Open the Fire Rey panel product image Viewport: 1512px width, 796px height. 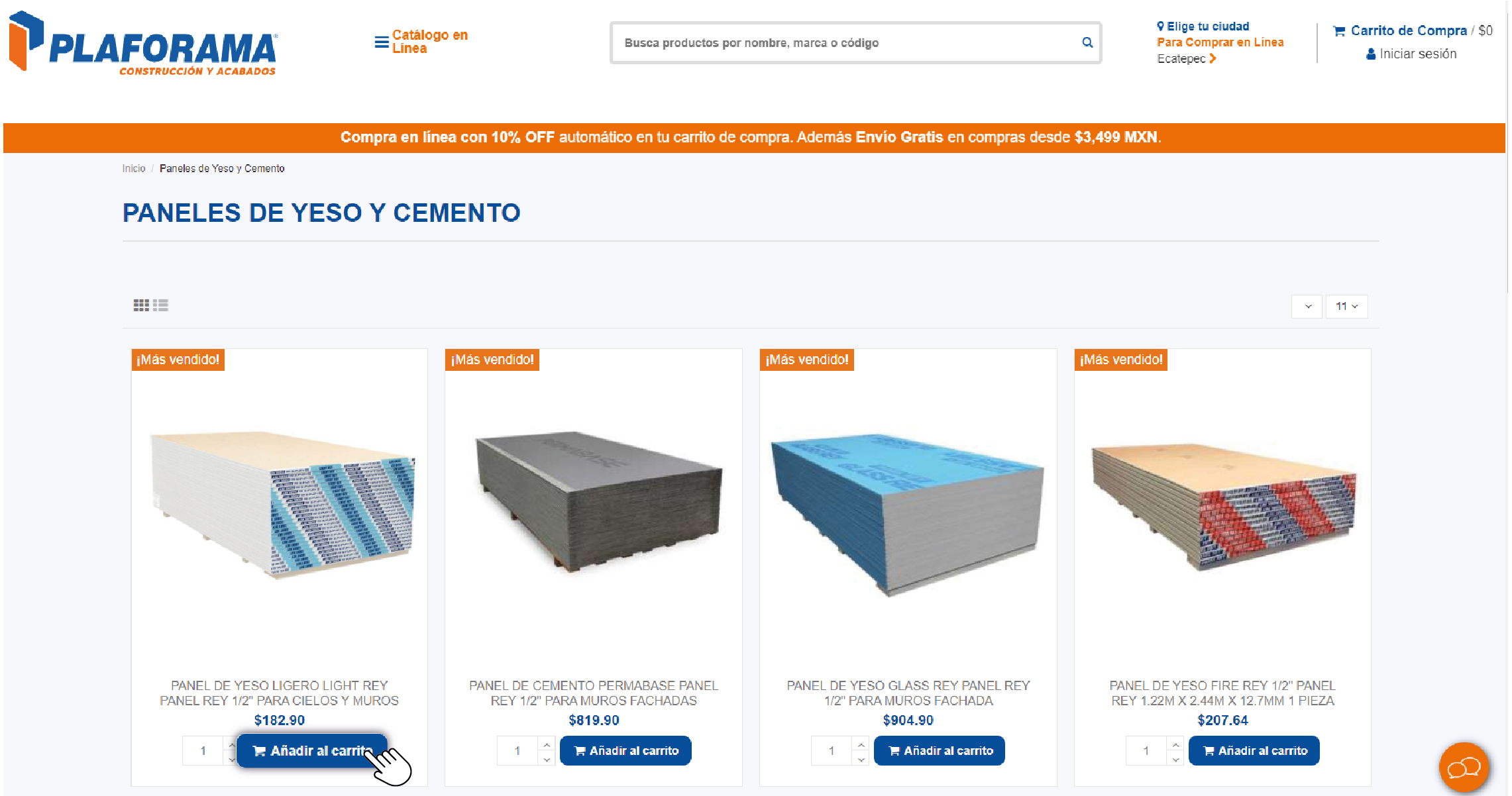(x=1222, y=507)
